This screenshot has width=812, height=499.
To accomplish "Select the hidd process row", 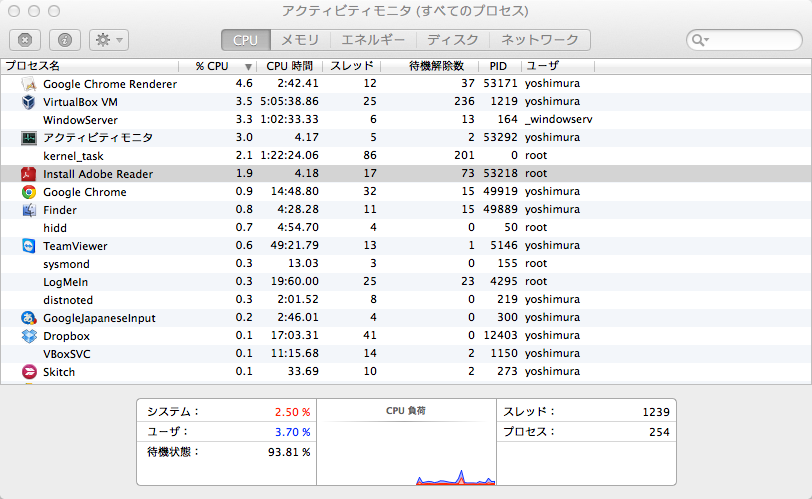I will tap(406, 228).
